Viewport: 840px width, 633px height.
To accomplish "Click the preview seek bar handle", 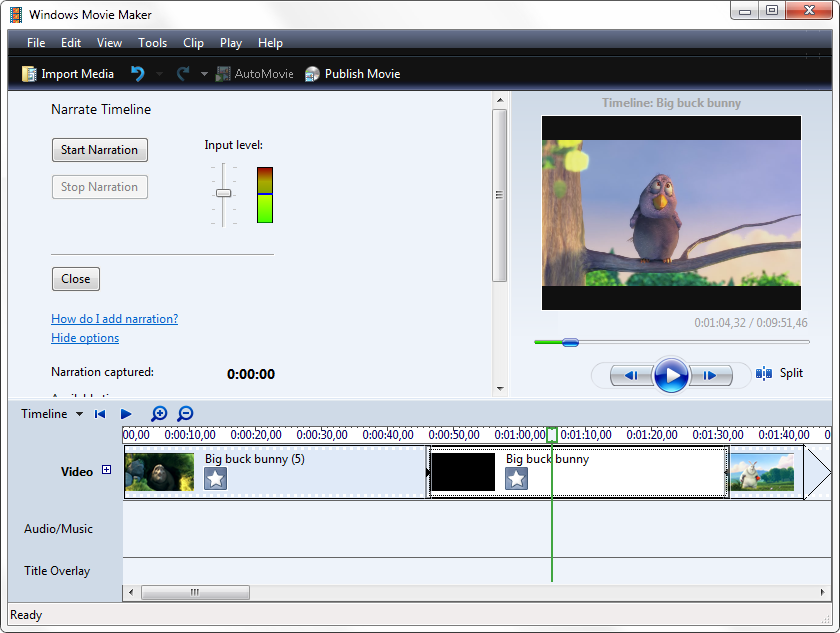I will pyautogui.click(x=571, y=342).
